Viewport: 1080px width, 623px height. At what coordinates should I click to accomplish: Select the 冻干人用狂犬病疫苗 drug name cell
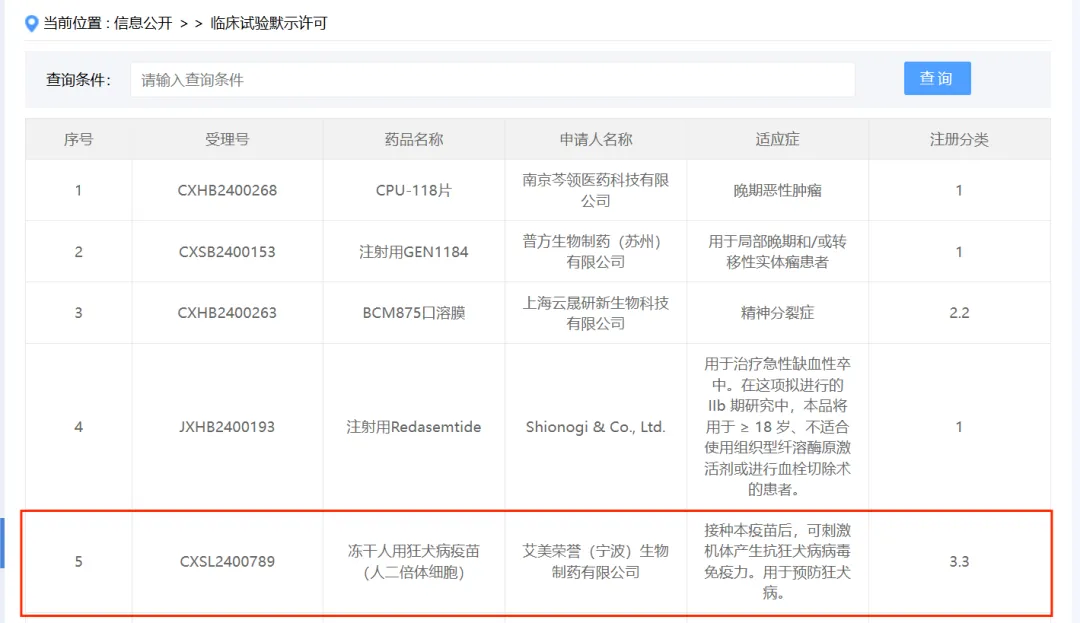point(413,561)
